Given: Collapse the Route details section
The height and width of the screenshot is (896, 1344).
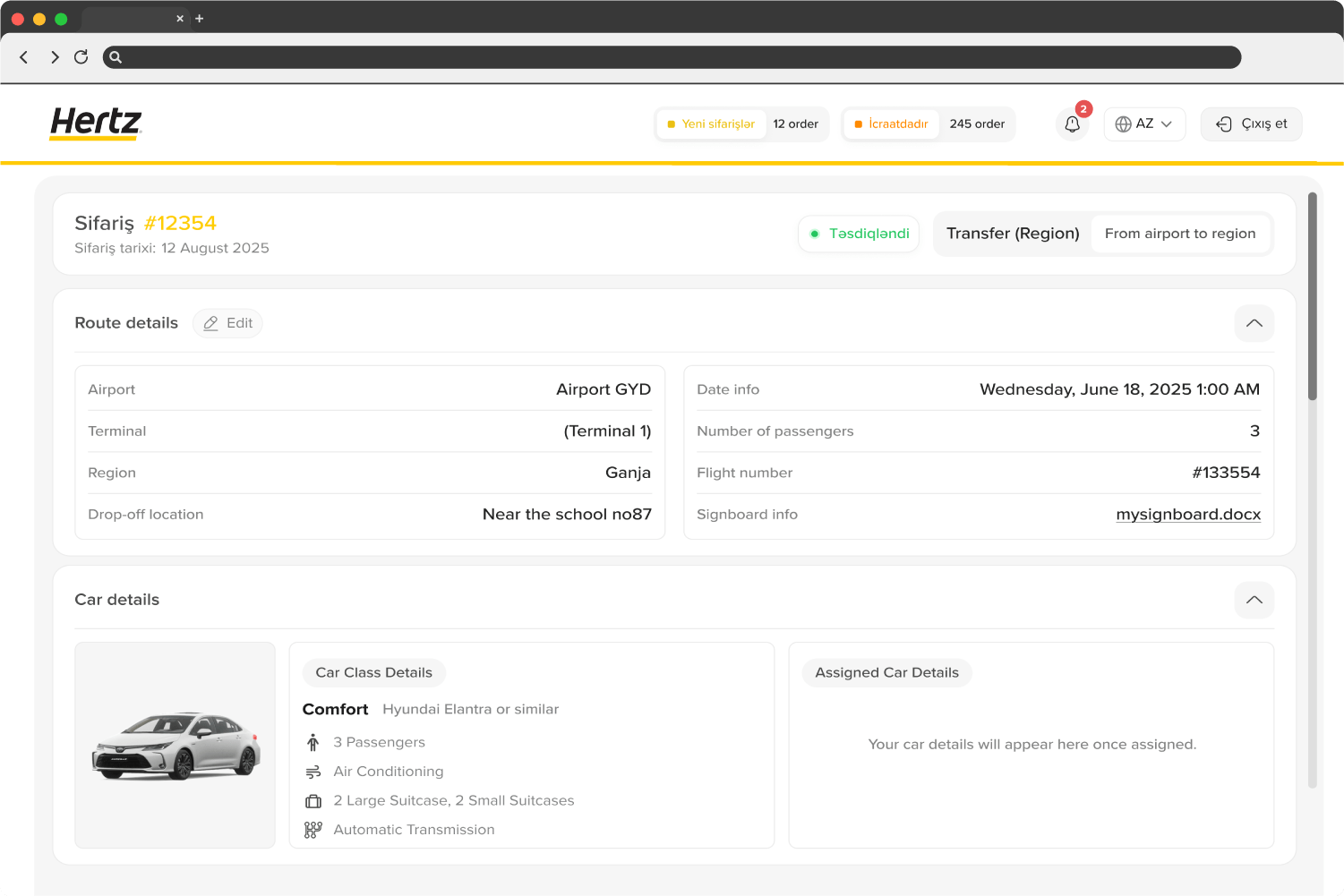Looking at the screenshot, I should 1254,323.
